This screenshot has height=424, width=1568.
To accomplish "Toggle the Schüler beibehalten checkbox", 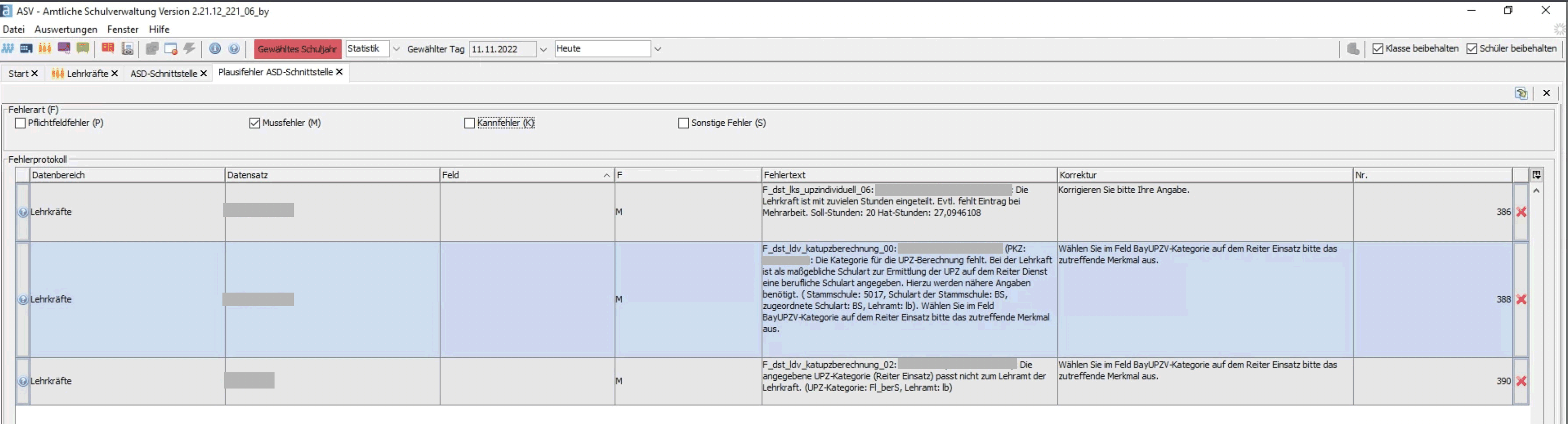I will pos(1472,49).
